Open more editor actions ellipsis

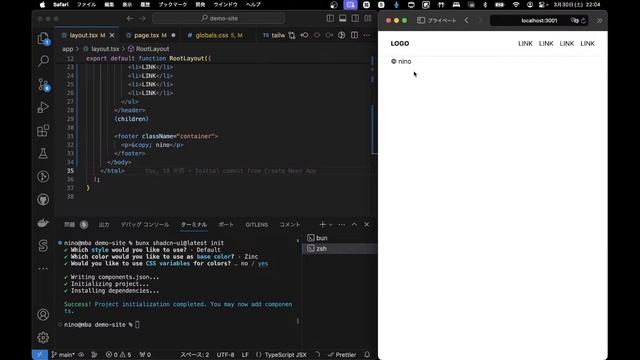[367, 35]
